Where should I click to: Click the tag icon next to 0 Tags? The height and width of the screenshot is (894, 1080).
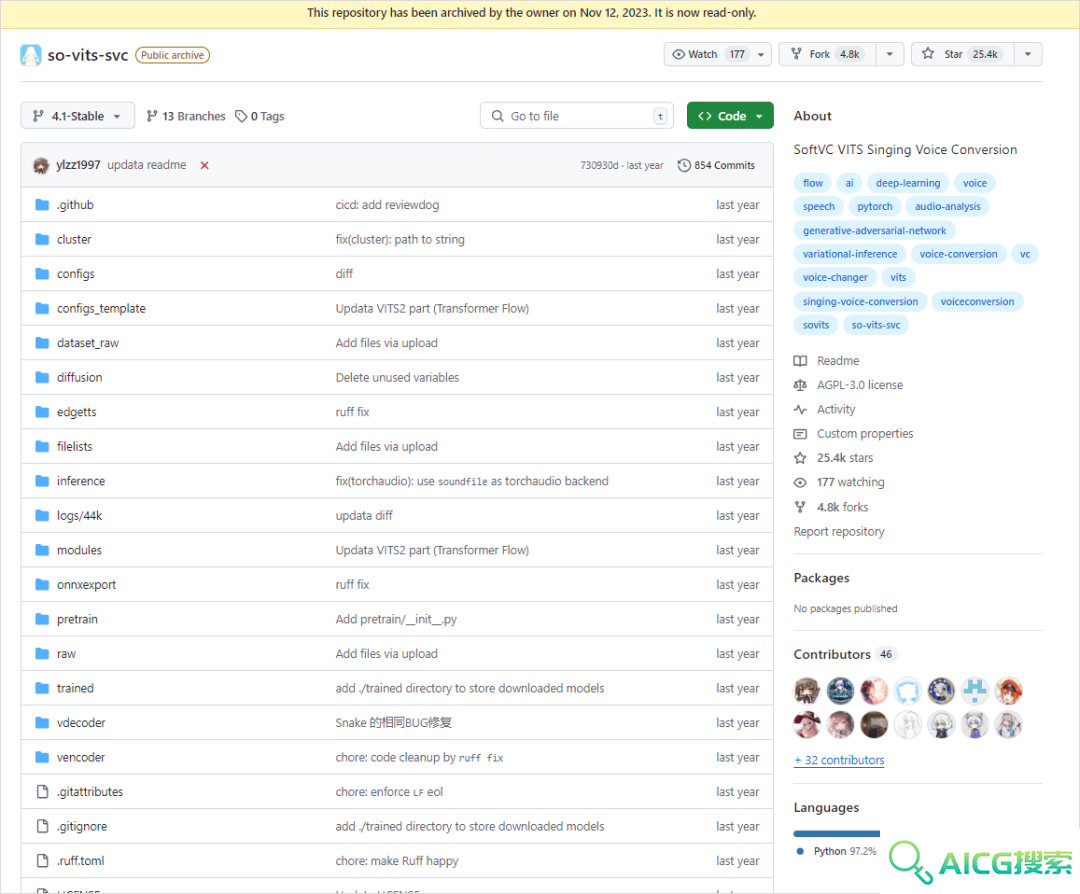coord(241,116)
